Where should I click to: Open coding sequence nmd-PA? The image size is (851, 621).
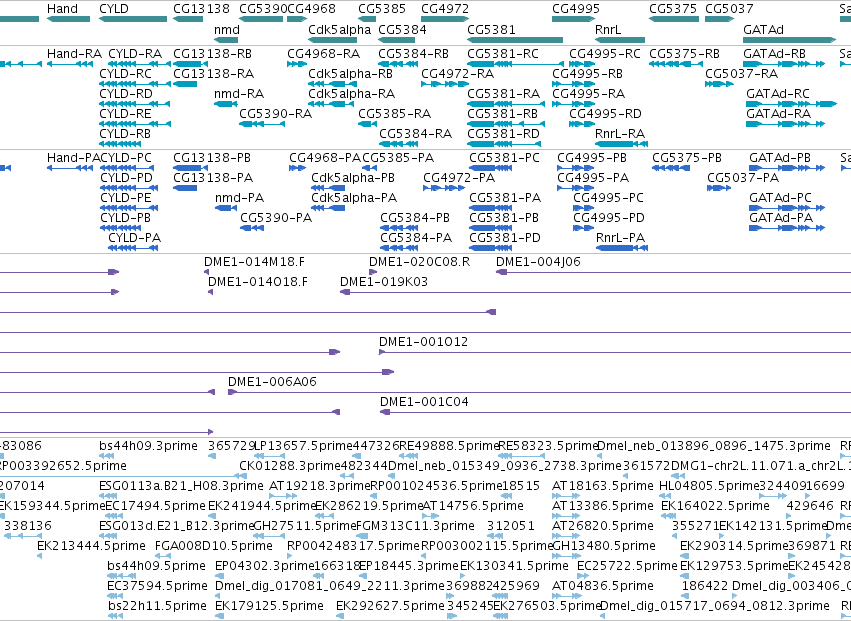226,208
